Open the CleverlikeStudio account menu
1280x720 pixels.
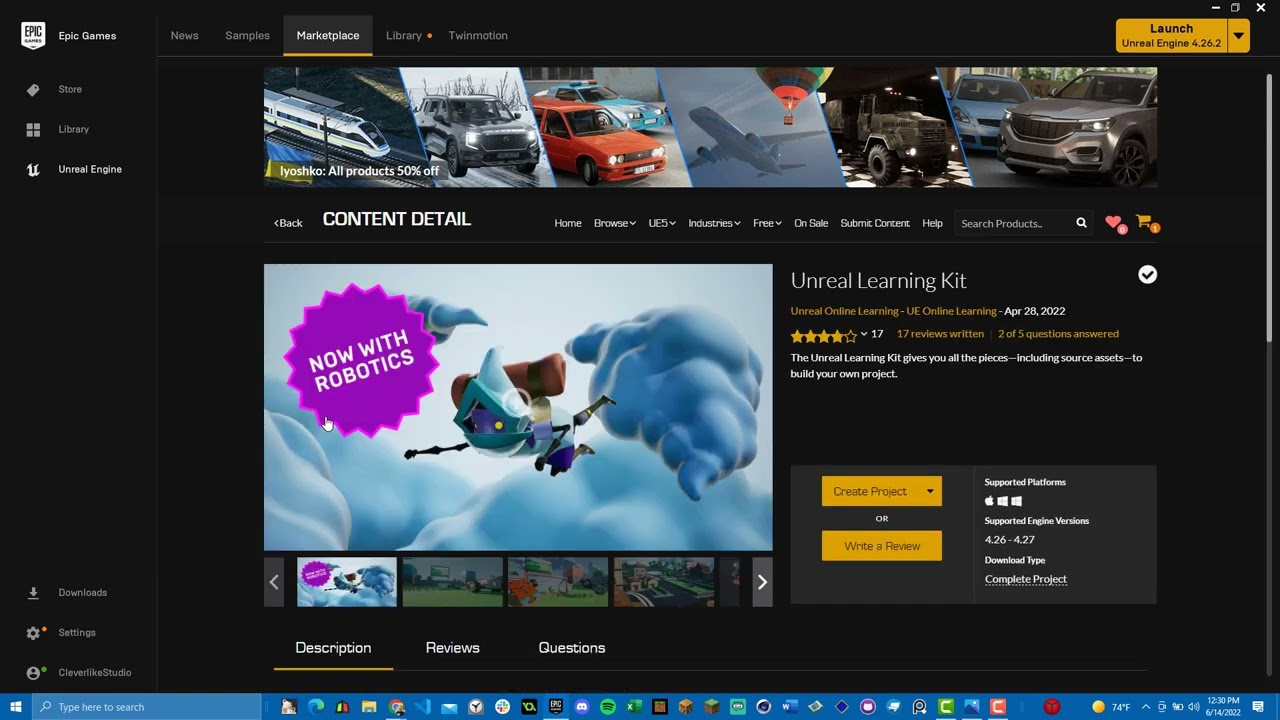[x=94, y=672]
